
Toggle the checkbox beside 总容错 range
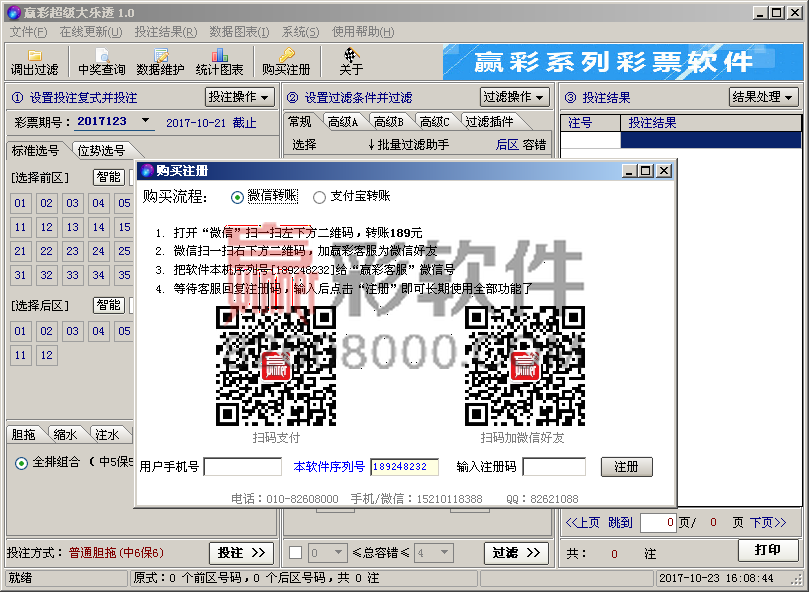point(295,552)
